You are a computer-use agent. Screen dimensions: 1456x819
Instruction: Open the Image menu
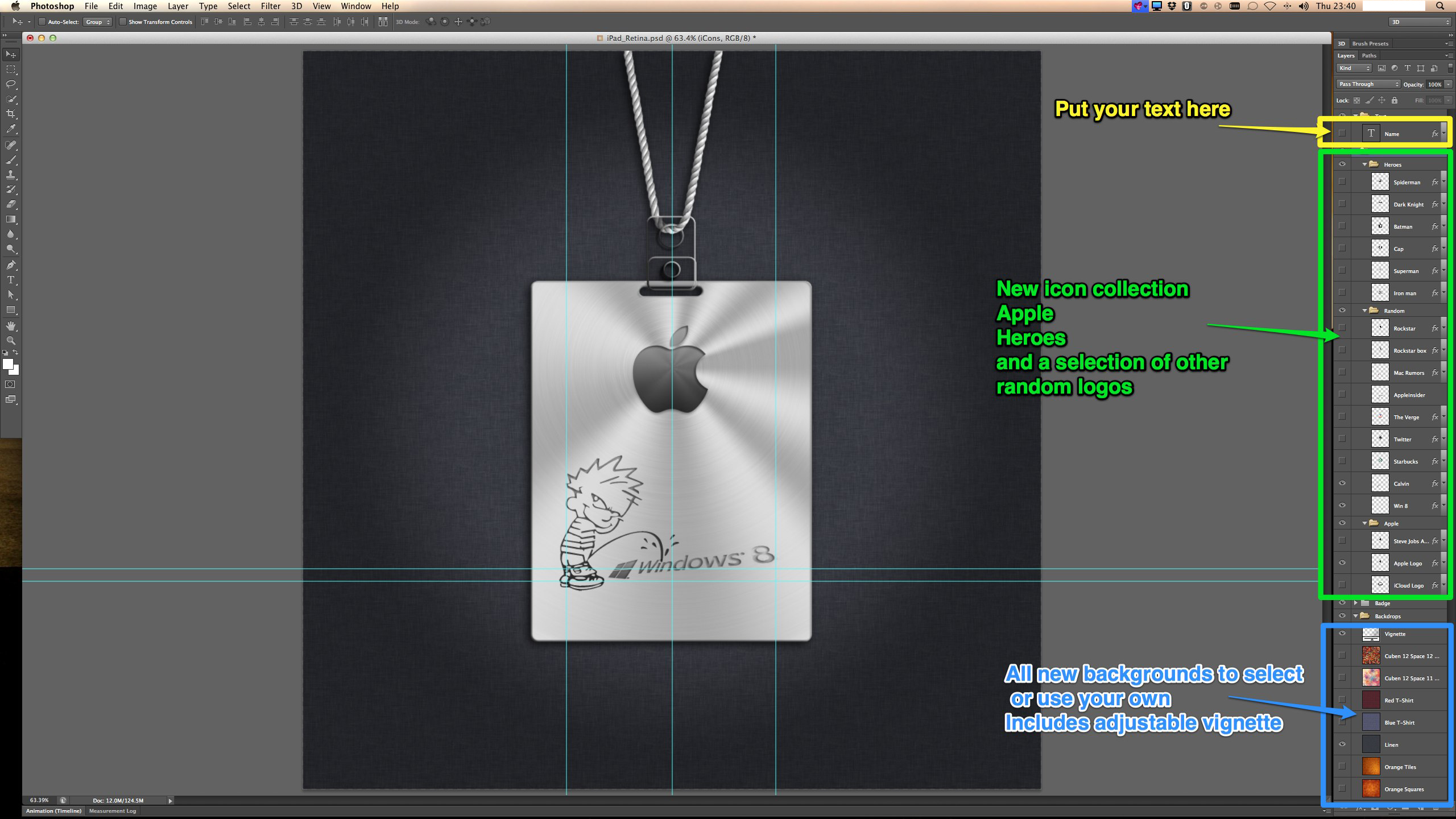pos(145,6)
